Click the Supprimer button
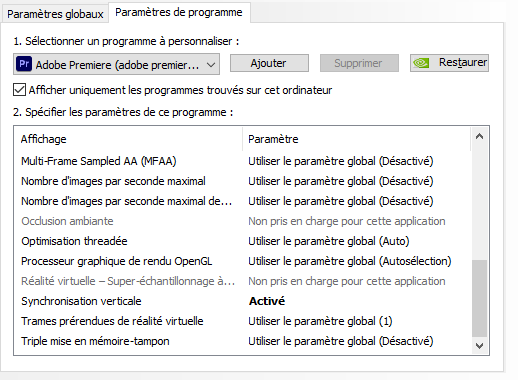 pos(359,63)
